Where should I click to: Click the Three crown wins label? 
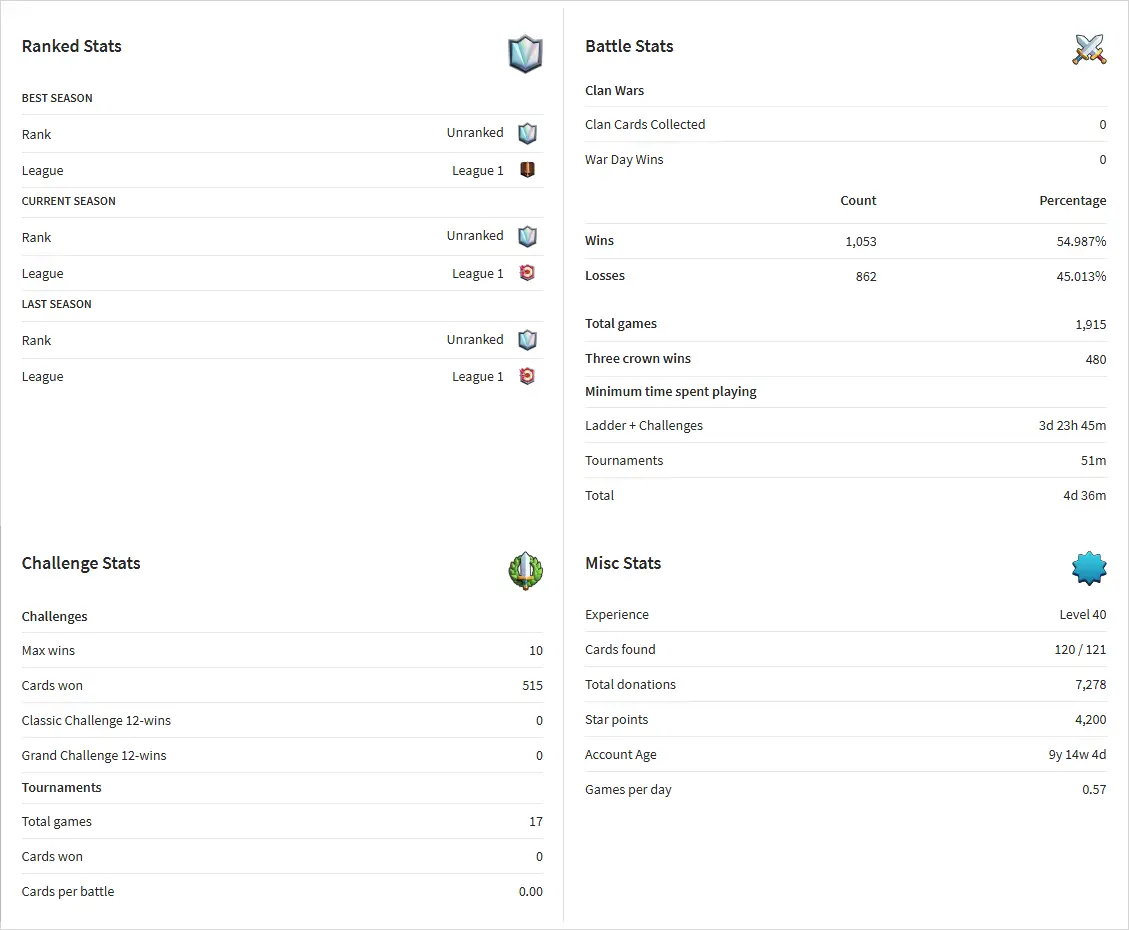pos(638,358)
